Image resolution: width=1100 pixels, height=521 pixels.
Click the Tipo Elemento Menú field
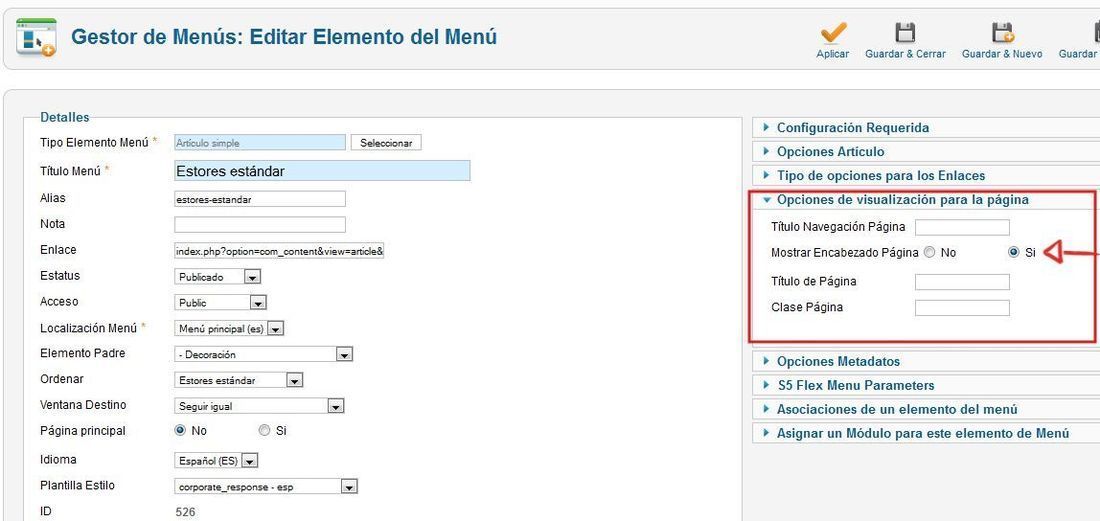click(x=260, y=143)
